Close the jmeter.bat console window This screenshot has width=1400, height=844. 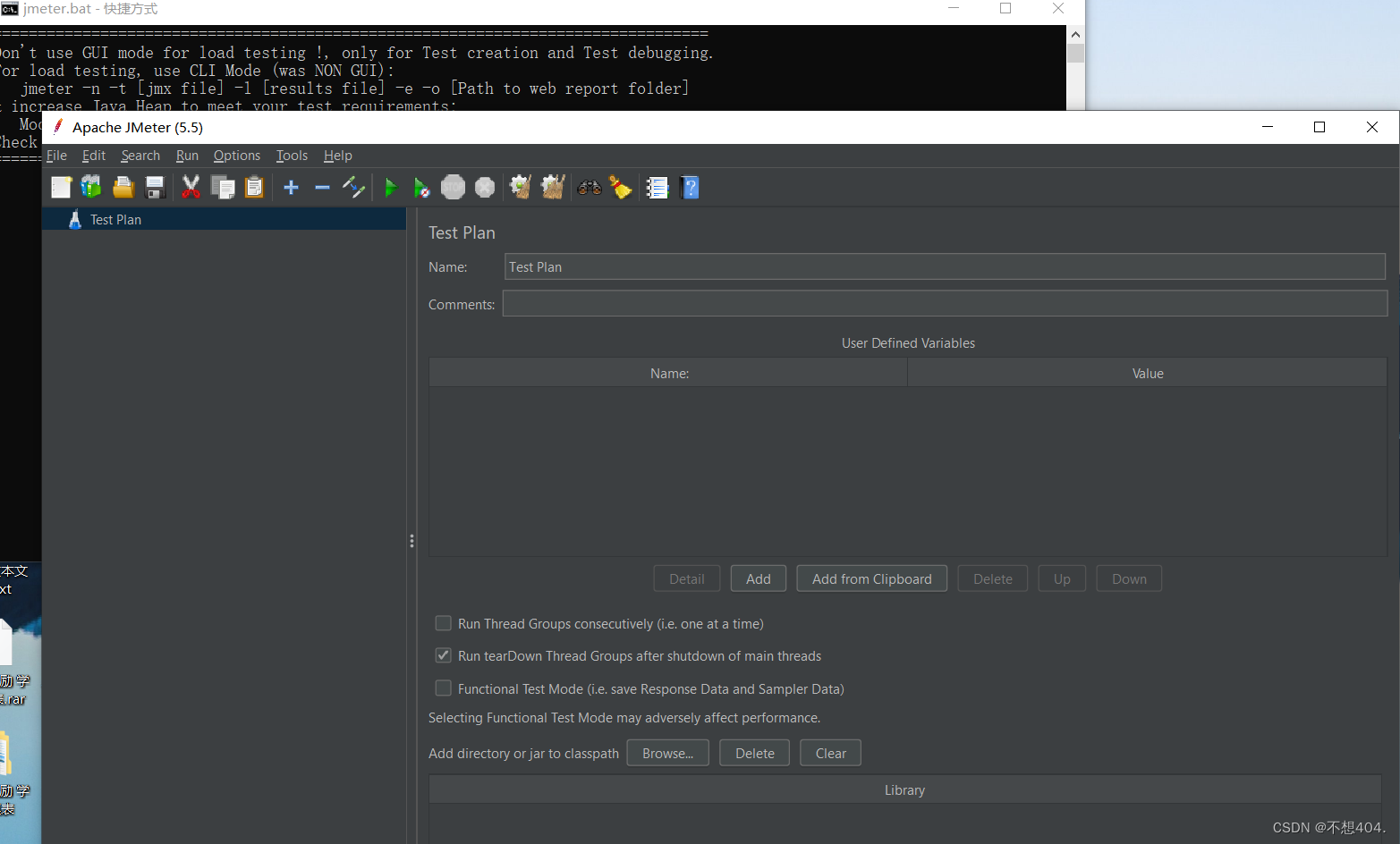1058,8
